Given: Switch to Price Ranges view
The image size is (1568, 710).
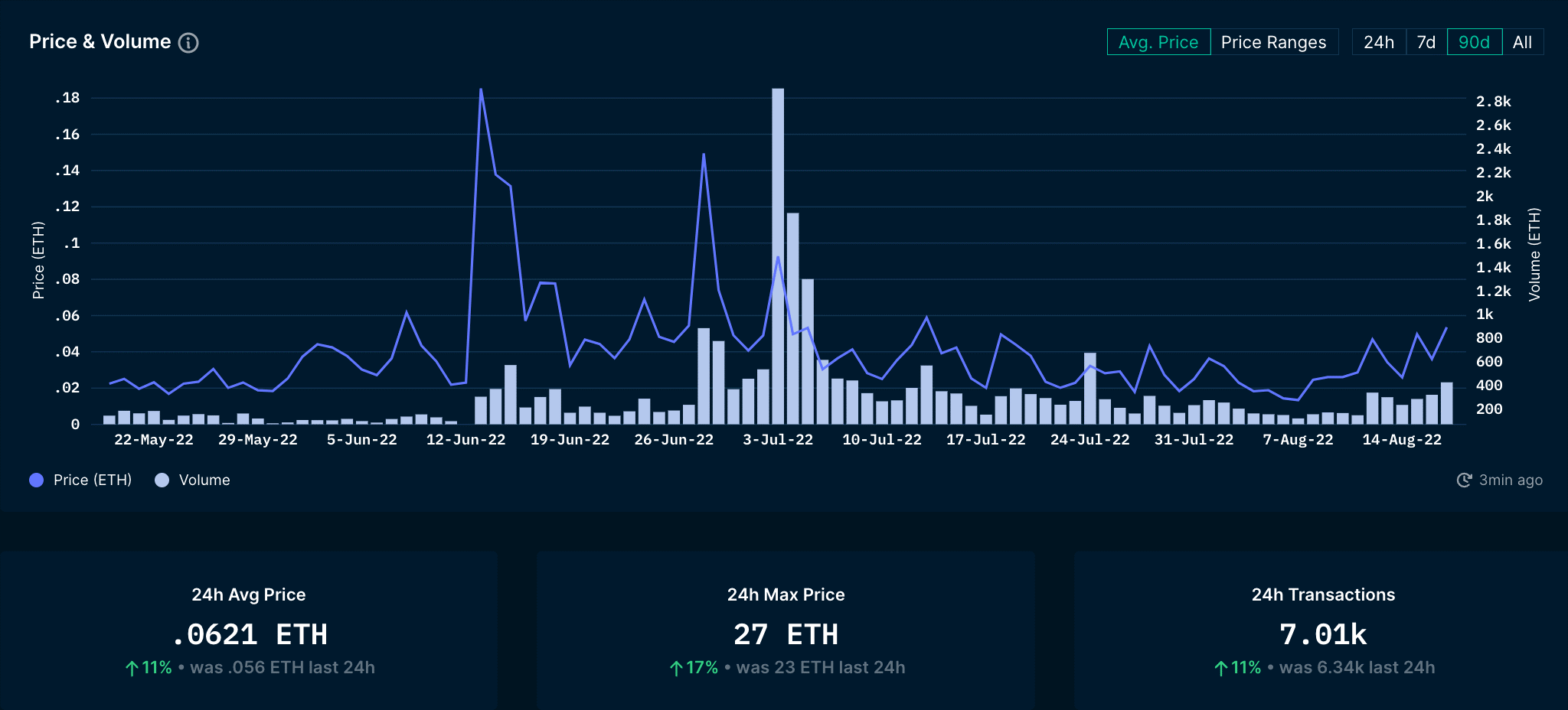Looking at the screenshot, I should click(x=1273, y=42).
